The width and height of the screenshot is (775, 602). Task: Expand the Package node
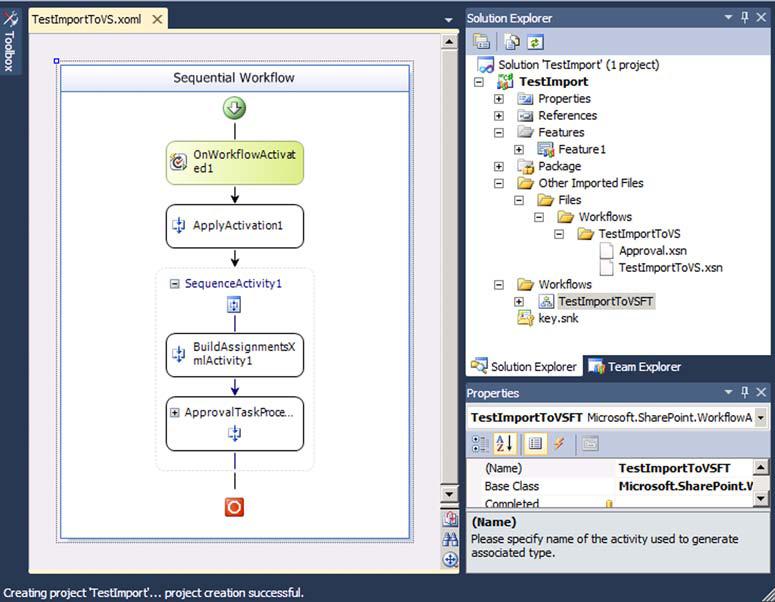coord(499,167)
